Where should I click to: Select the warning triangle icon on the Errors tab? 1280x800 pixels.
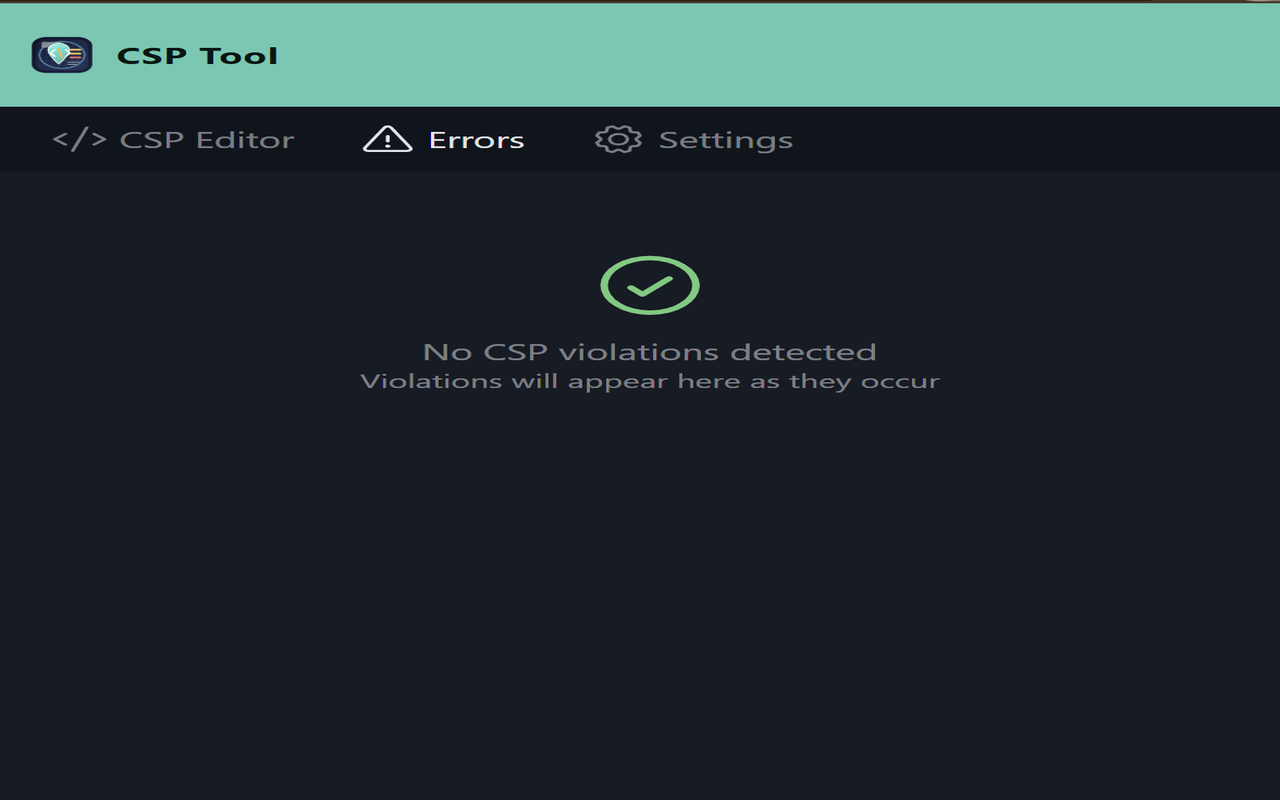[388, 139]
